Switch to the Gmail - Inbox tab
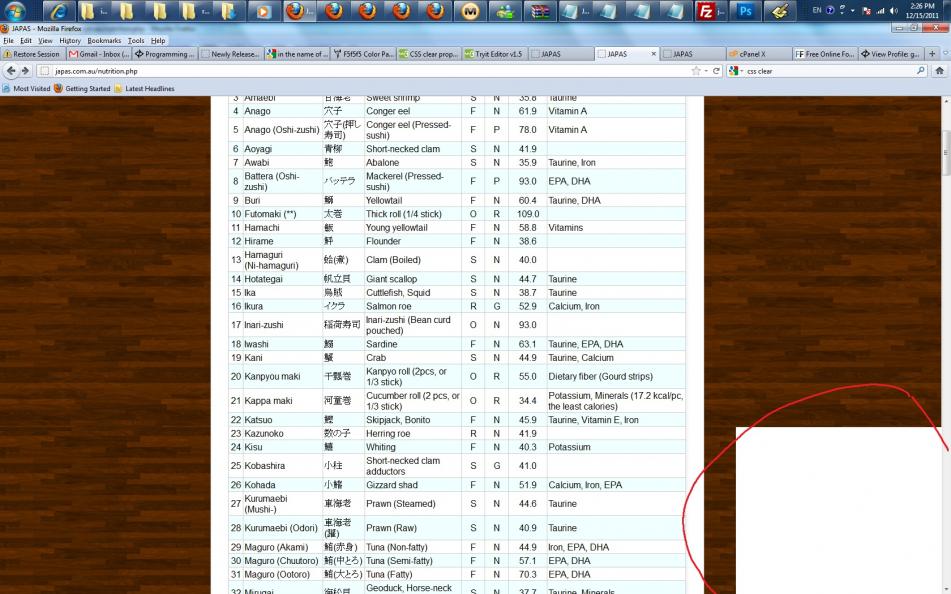Viewport: 951px width, 594px height. 98,54
